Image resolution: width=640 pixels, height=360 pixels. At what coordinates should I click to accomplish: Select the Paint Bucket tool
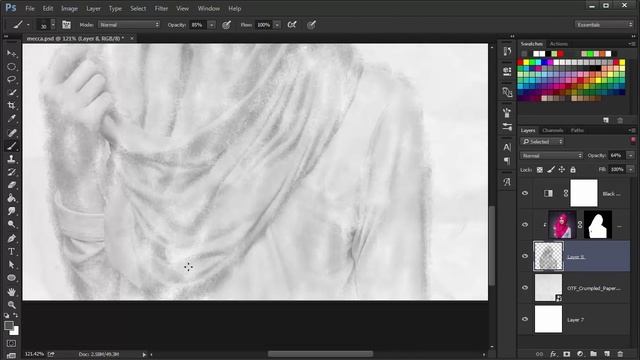pos(11,198)
